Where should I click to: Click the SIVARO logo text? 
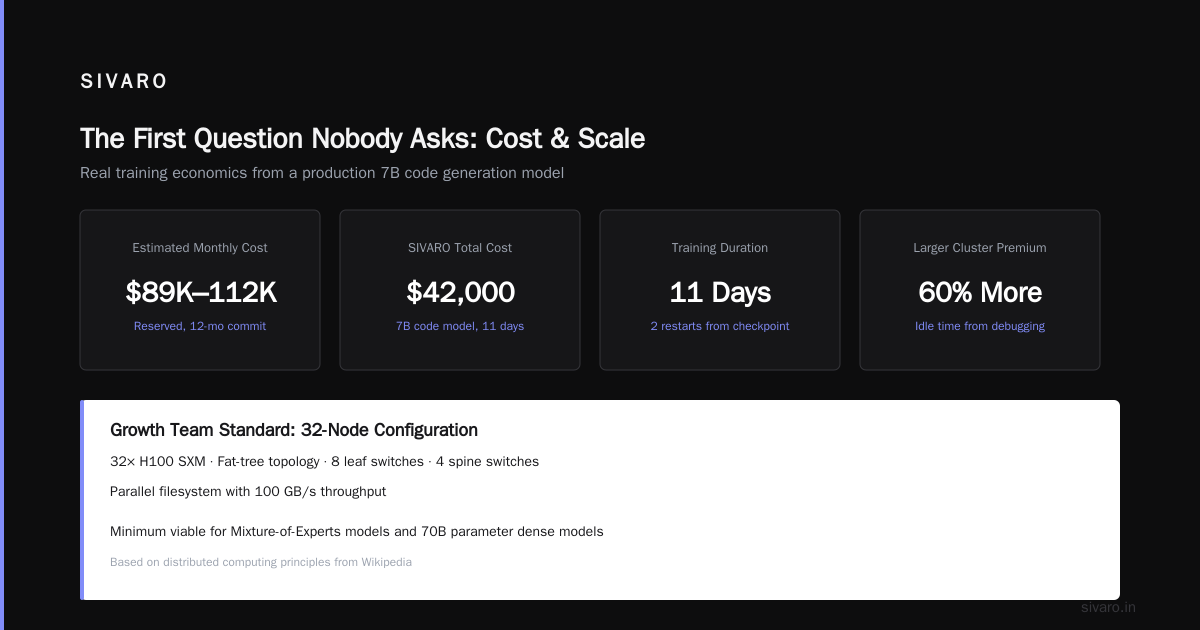coord(124,82)
